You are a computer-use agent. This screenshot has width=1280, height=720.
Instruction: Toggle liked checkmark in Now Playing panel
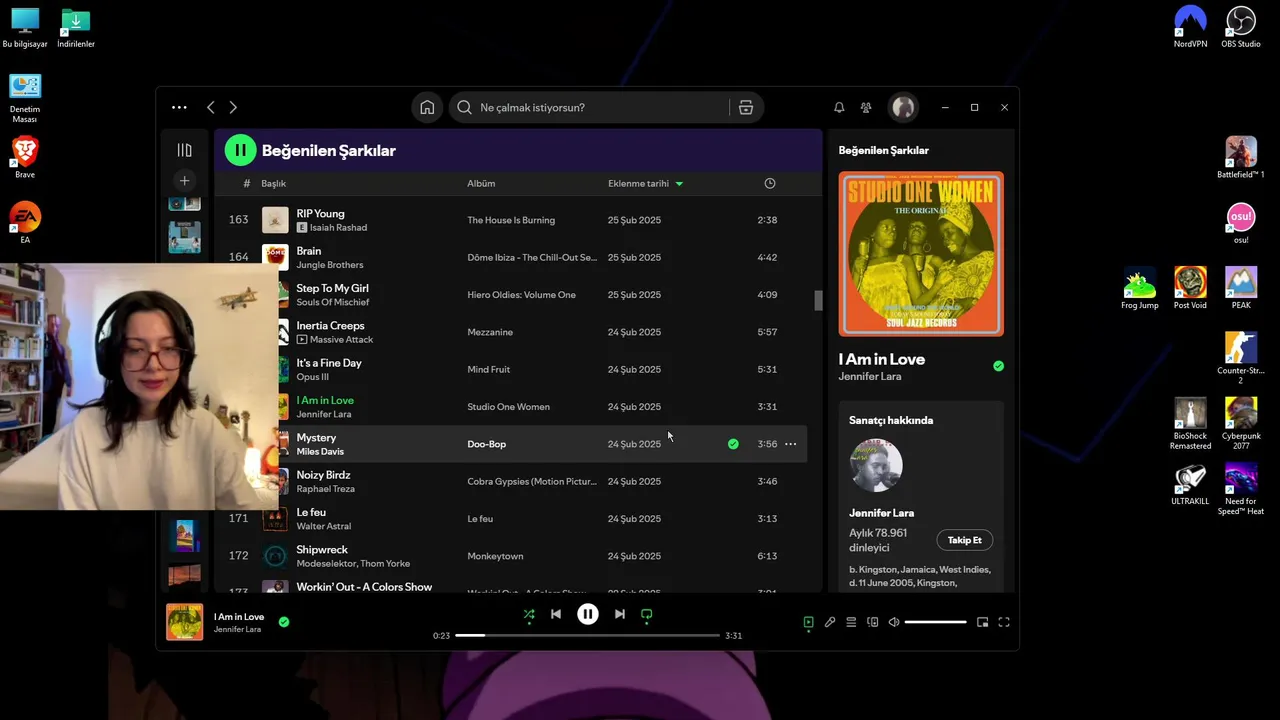[x=998, y=366]
